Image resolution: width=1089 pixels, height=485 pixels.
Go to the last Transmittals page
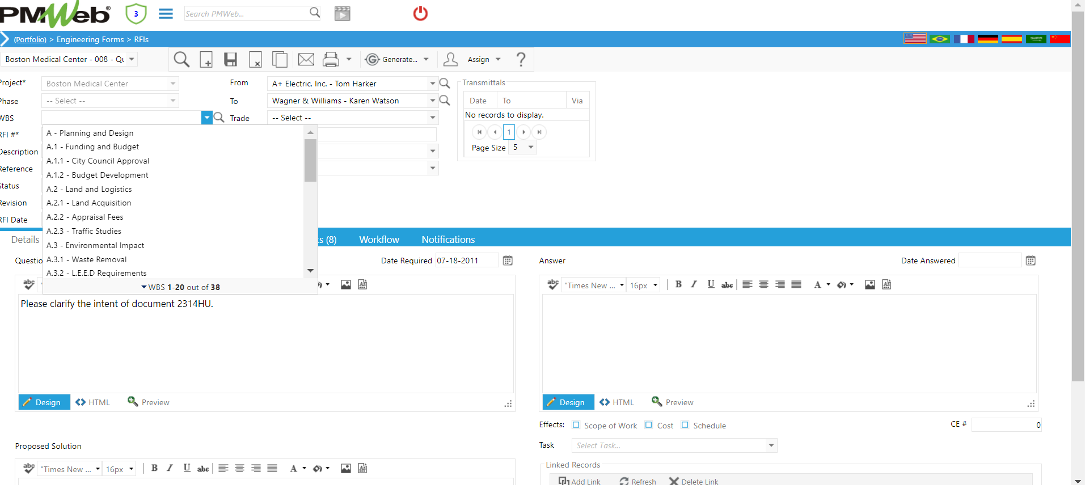point(540,132)
